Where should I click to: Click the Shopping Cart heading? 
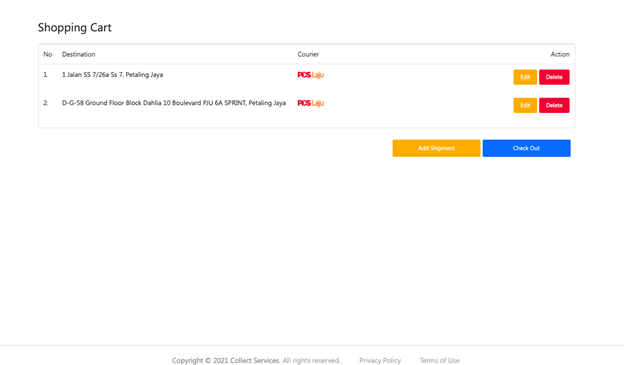(74, 27)
